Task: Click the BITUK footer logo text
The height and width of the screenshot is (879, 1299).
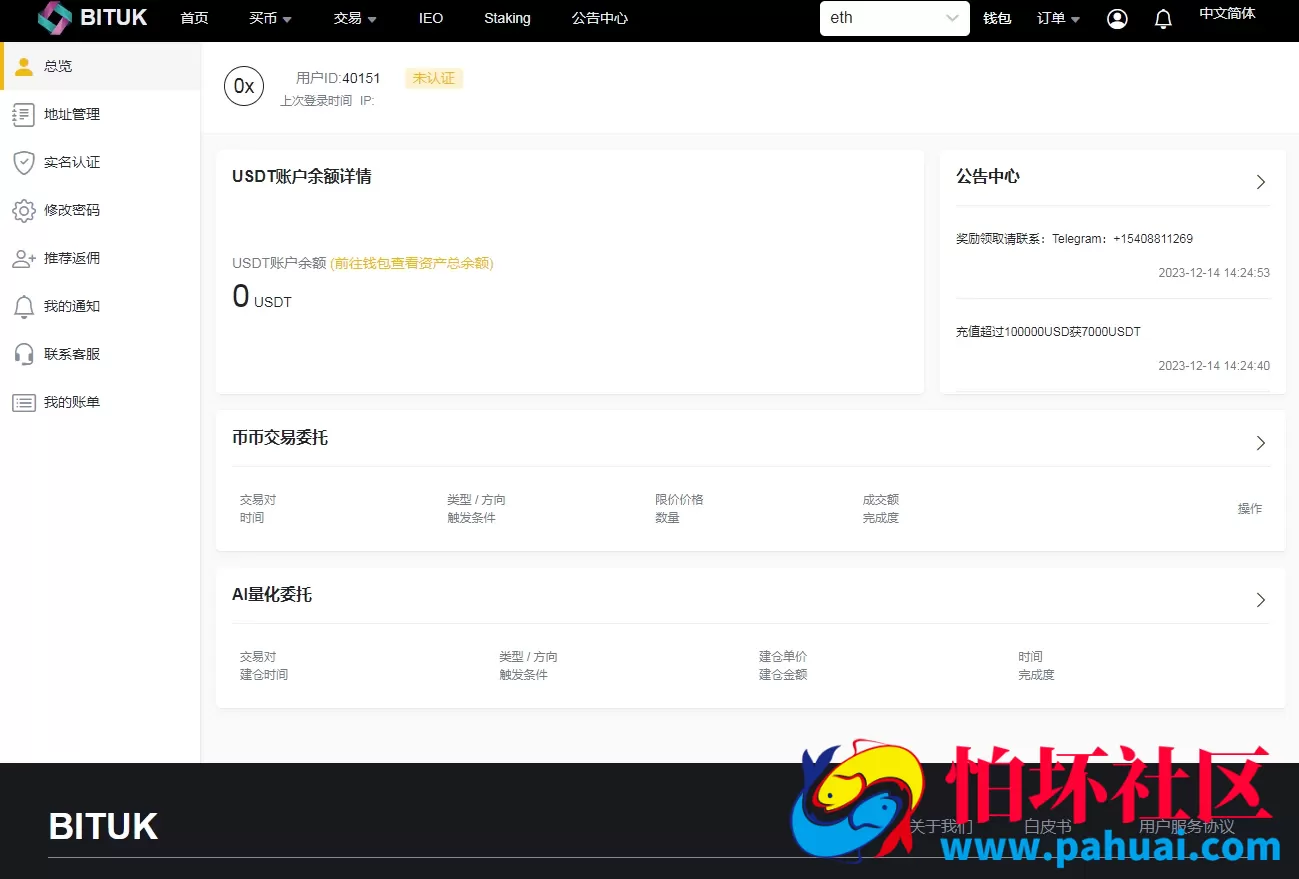Action: 103,827
